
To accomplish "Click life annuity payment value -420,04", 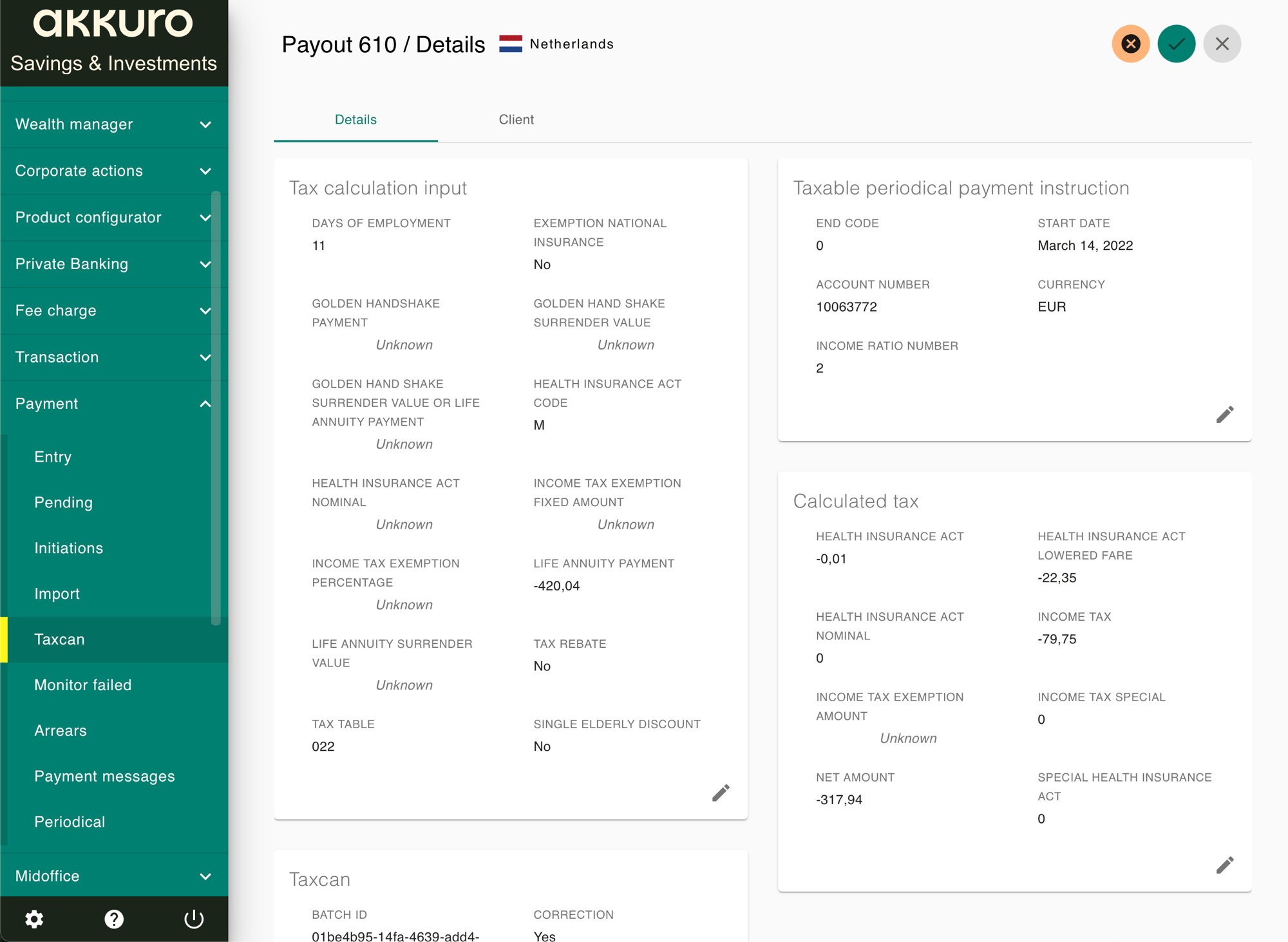I will click(x=556, y=586).
